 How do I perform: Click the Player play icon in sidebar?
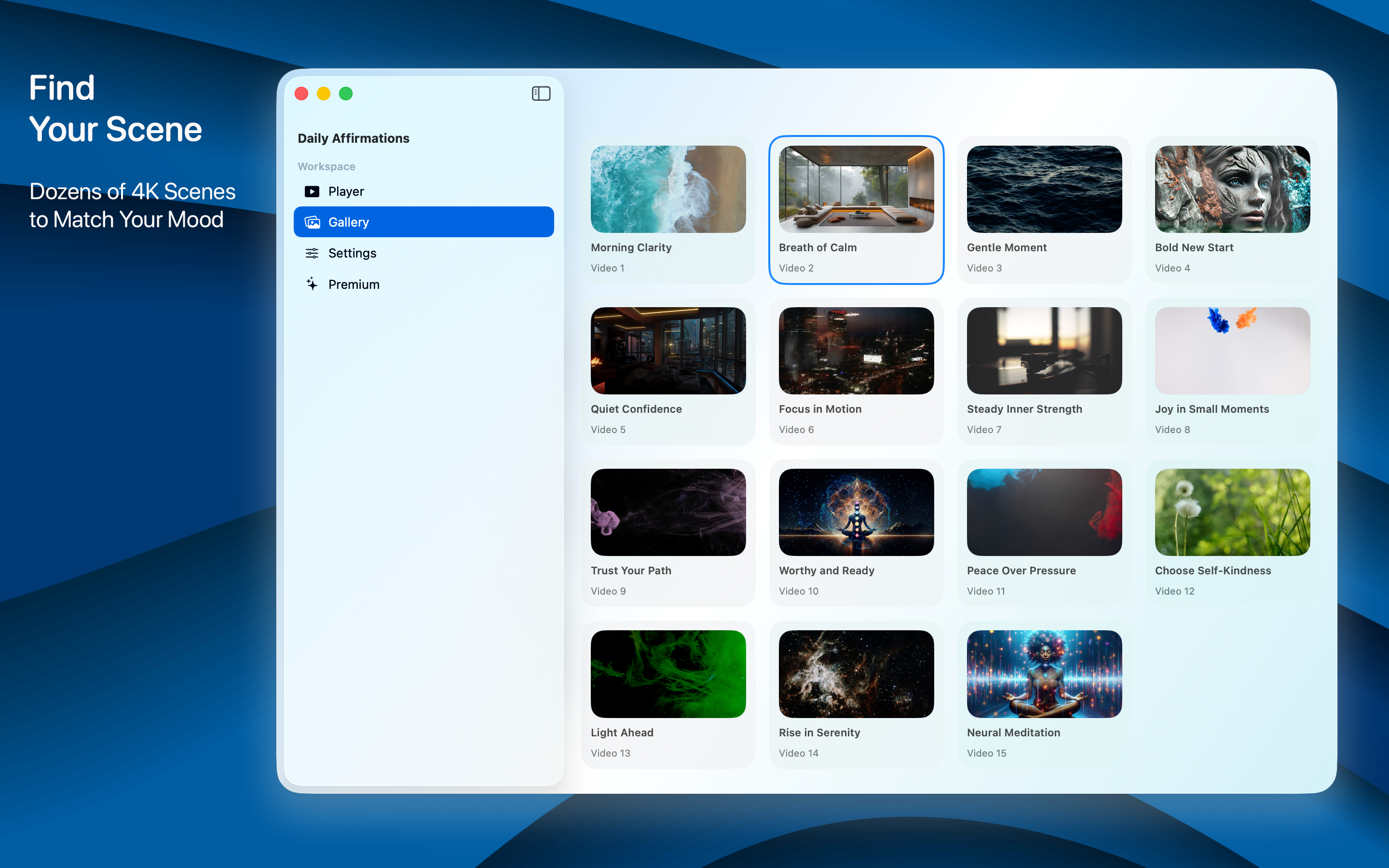(x=312, y=191)
